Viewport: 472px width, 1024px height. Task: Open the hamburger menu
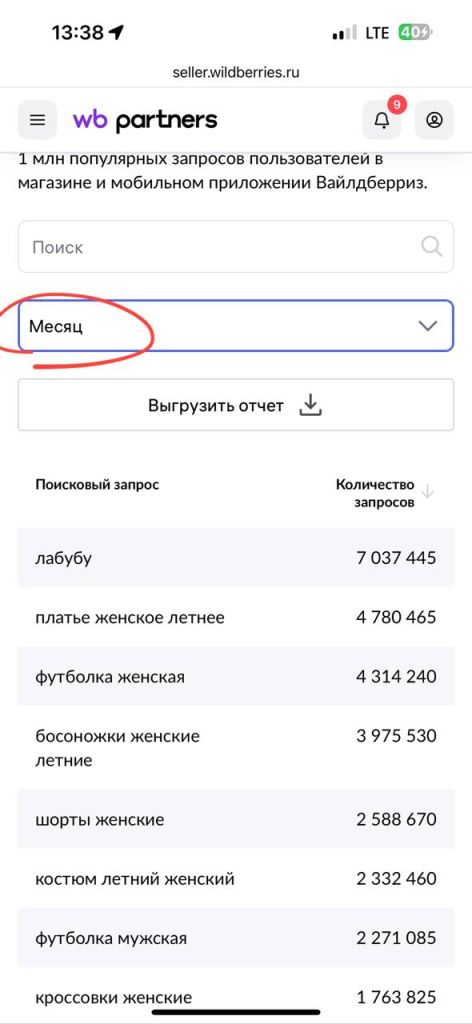(37, 120)
